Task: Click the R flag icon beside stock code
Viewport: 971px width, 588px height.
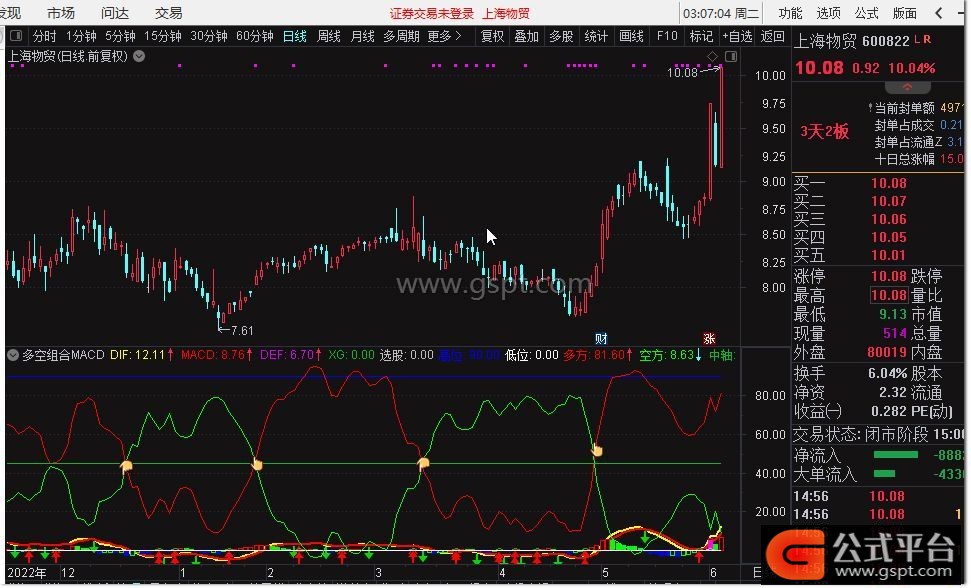Action: click(927, 39)
